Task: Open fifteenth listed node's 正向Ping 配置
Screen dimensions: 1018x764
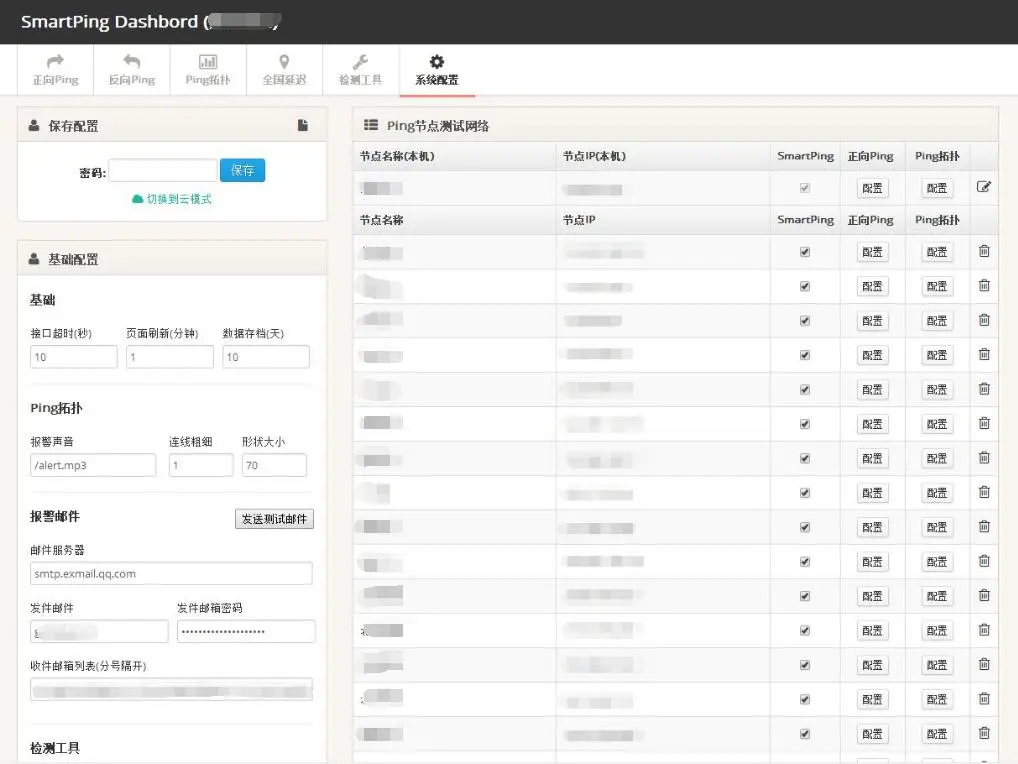Action: pyautogui.click(x=872, y=734)
